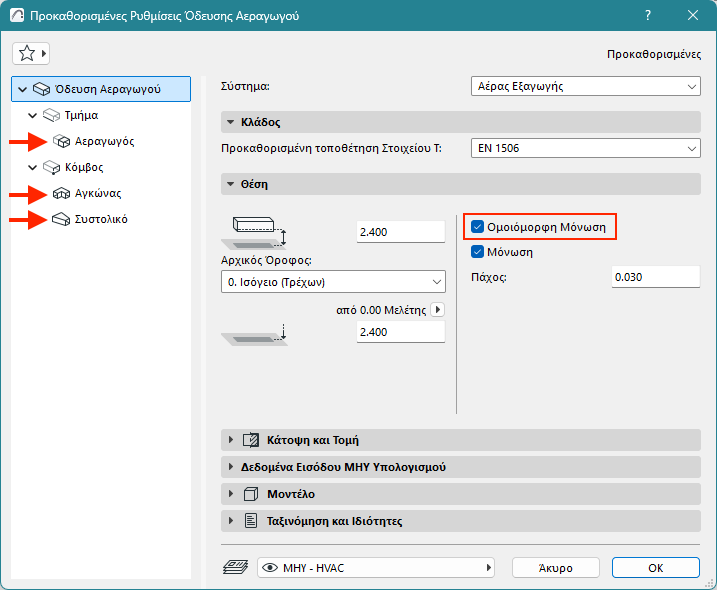The image size is (717, 590).
Task: Toggle the eye icon in the layer selector
Action: [x=270, y=568]
